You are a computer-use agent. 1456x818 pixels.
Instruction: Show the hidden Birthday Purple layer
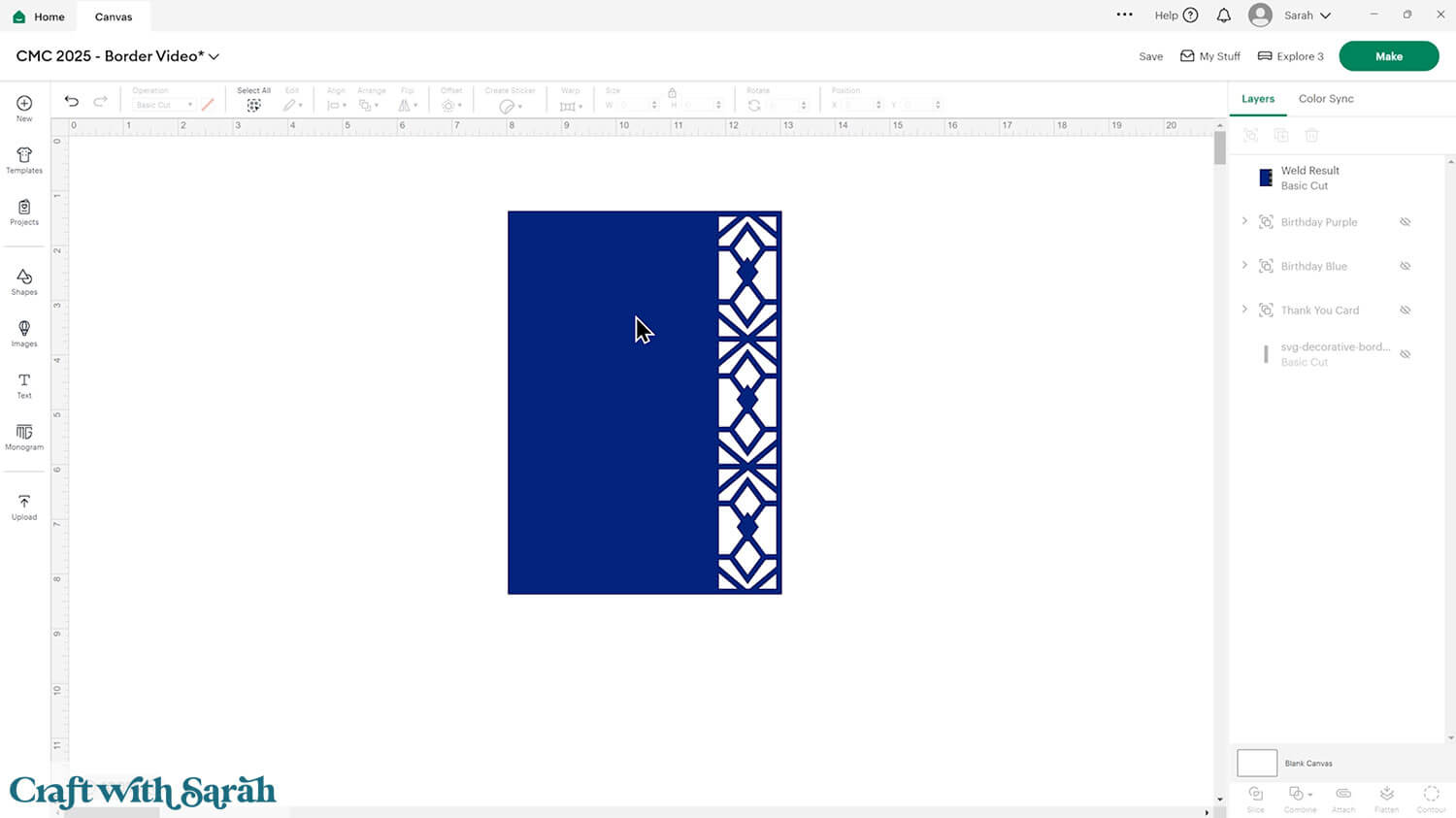pyautogui.click(x=1405, y=222)
